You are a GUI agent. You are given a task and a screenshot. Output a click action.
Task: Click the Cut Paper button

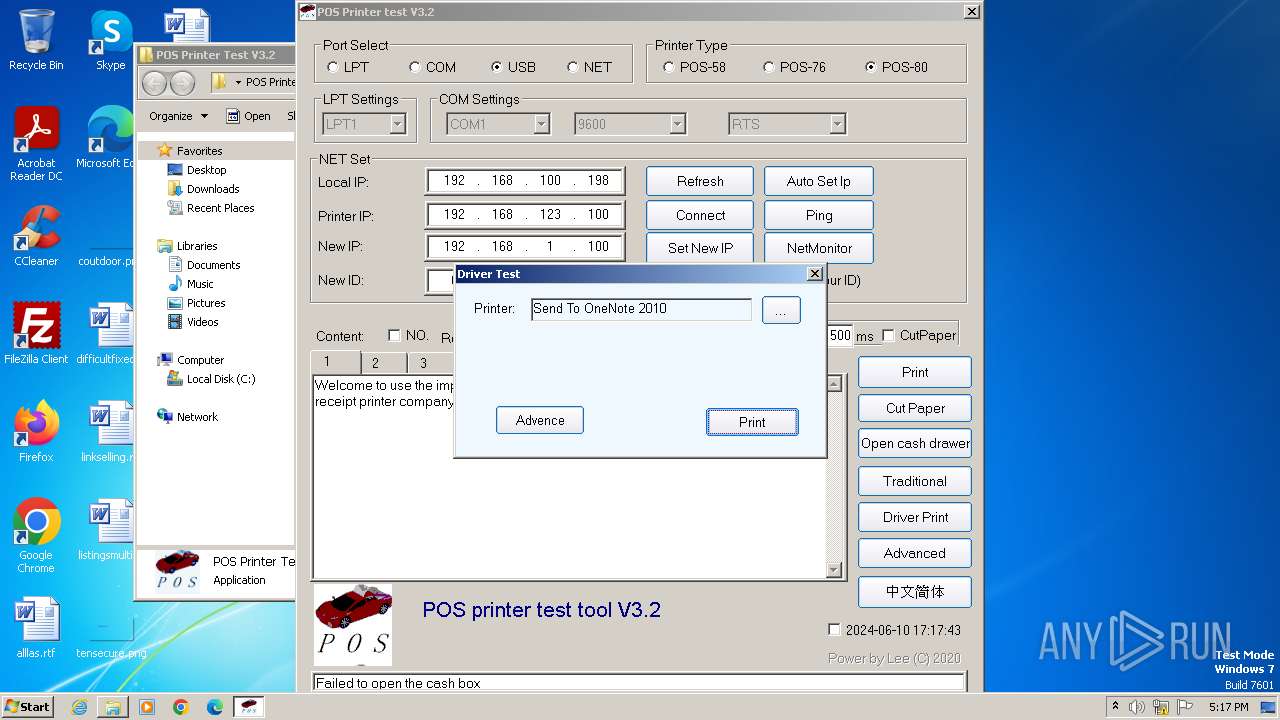914,408
